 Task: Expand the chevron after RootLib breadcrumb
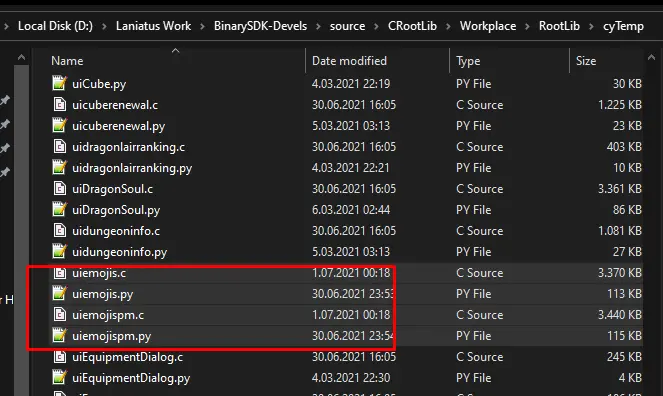pos(591,26)
